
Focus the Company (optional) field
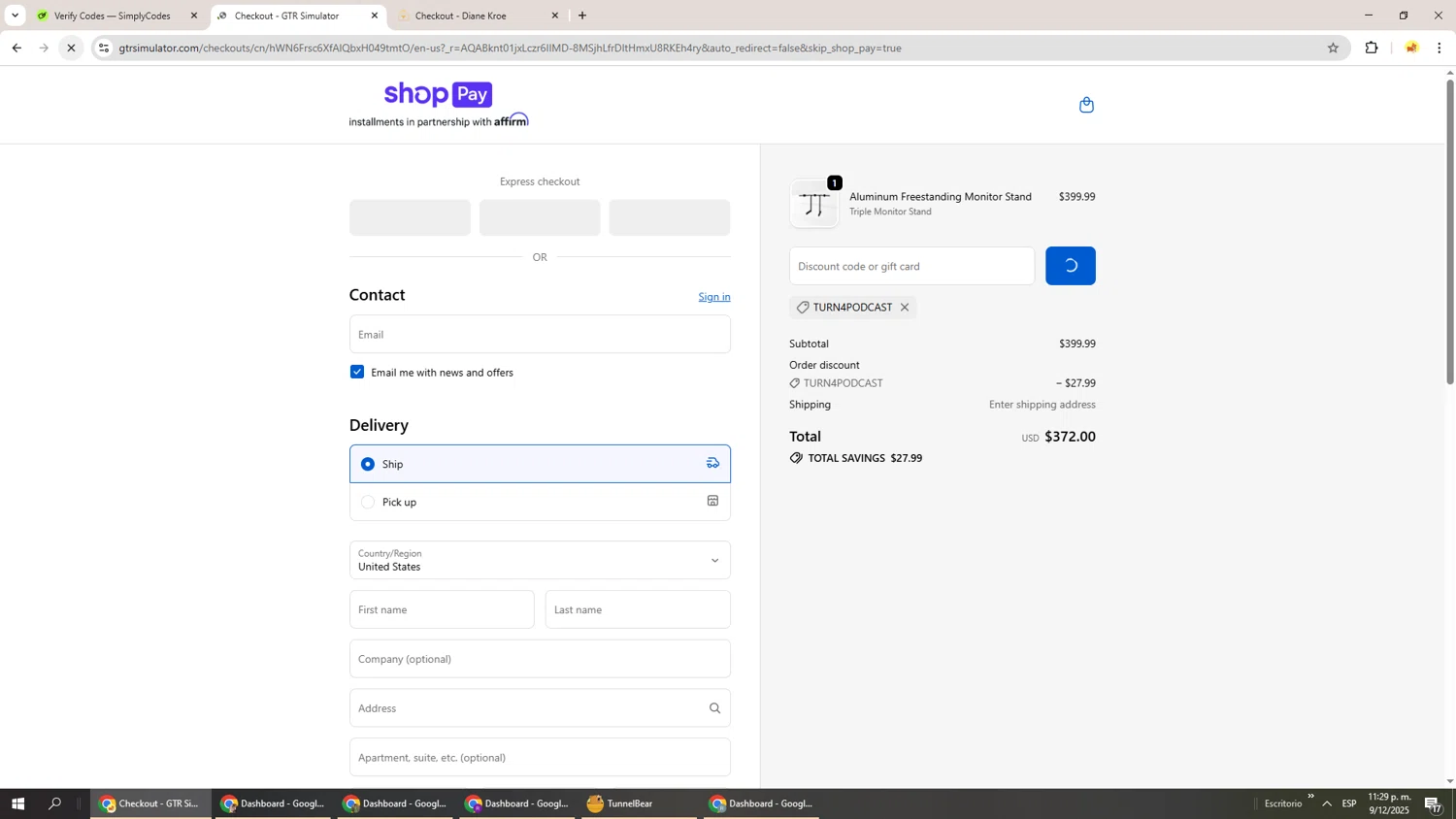click(540, 659)
